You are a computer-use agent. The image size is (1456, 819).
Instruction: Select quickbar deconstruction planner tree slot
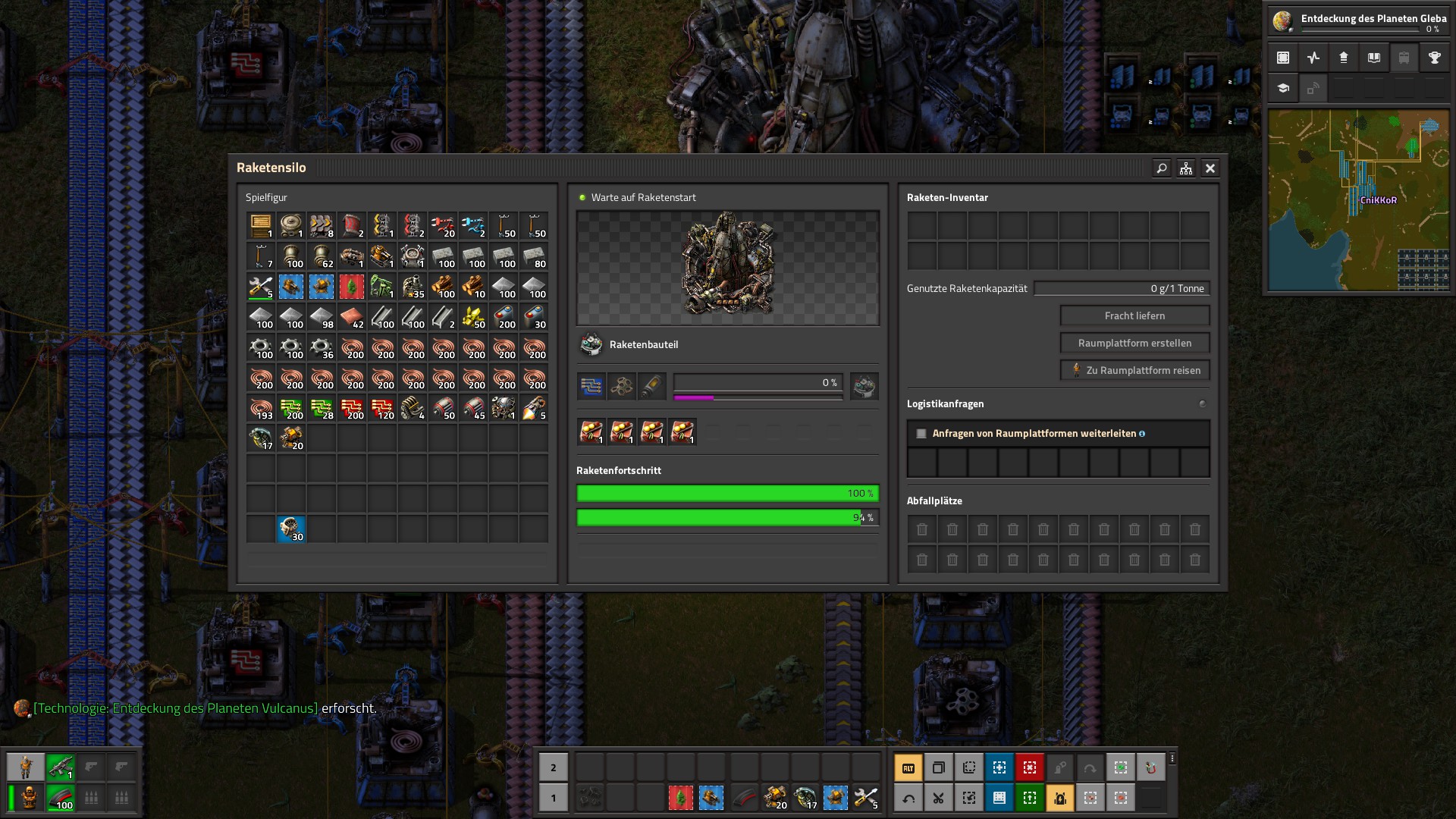pyautogui.click(x=680, y=798)
